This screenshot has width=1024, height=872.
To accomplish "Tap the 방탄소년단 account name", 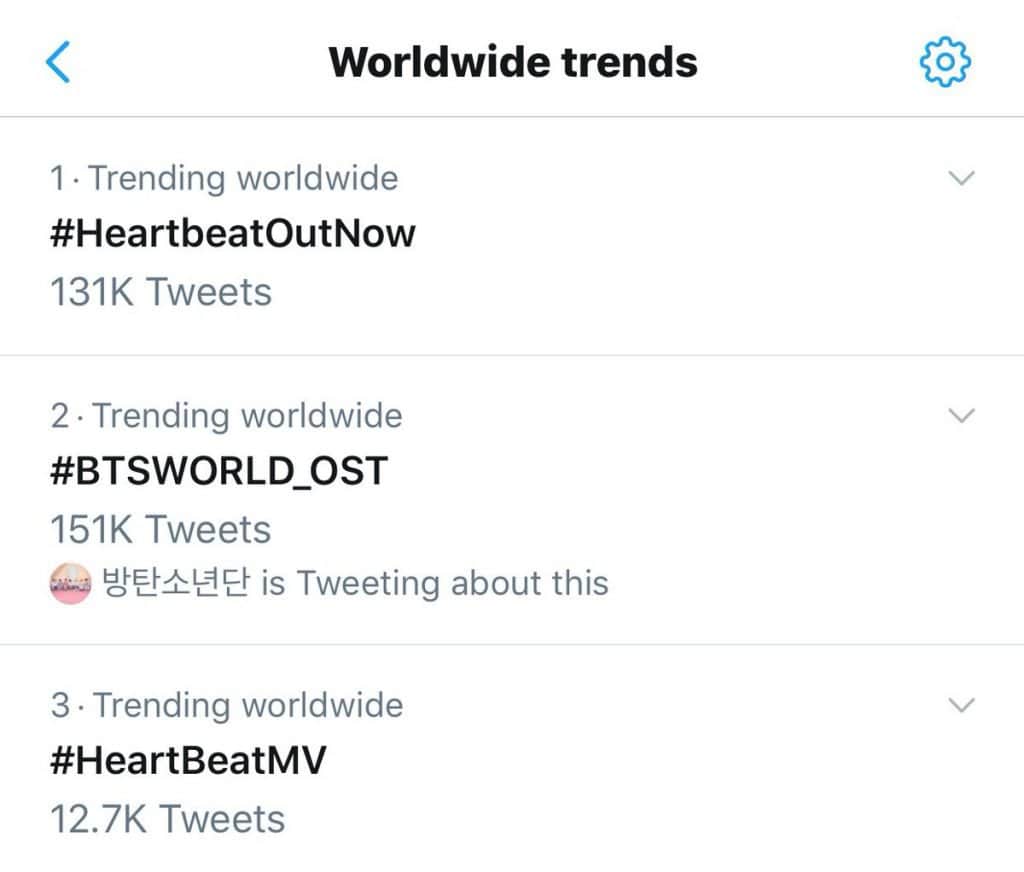I will click(x=176, y=583).
